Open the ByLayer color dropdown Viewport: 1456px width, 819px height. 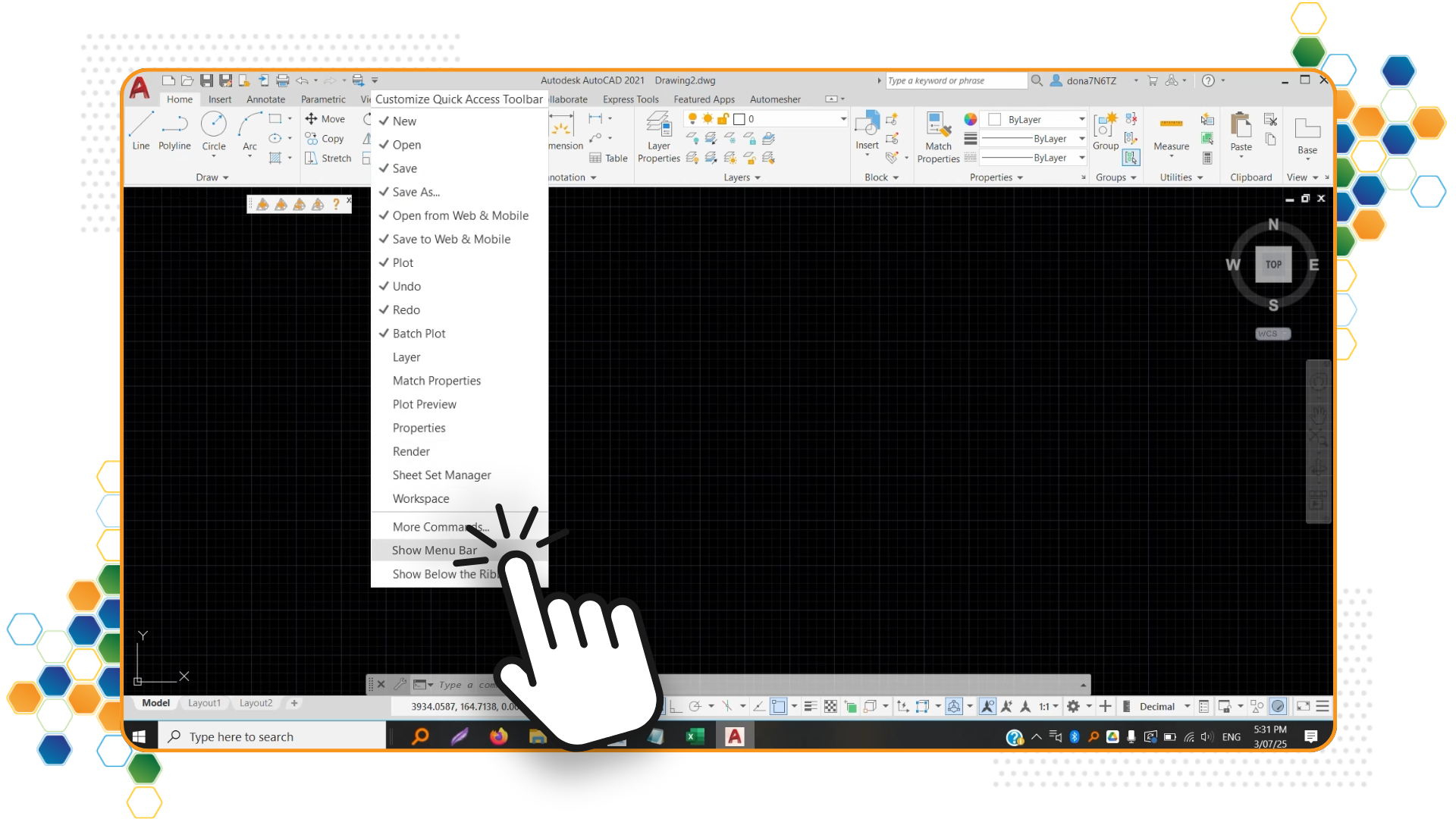[1082, 119]
